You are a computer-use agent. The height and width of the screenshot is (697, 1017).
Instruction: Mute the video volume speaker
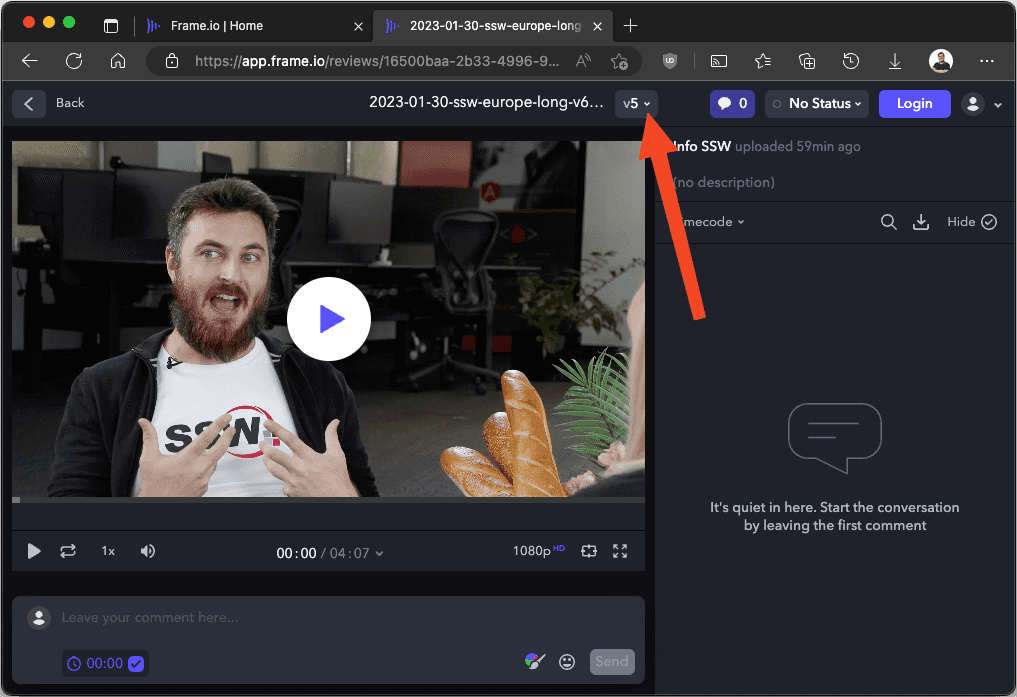[148, 551]
